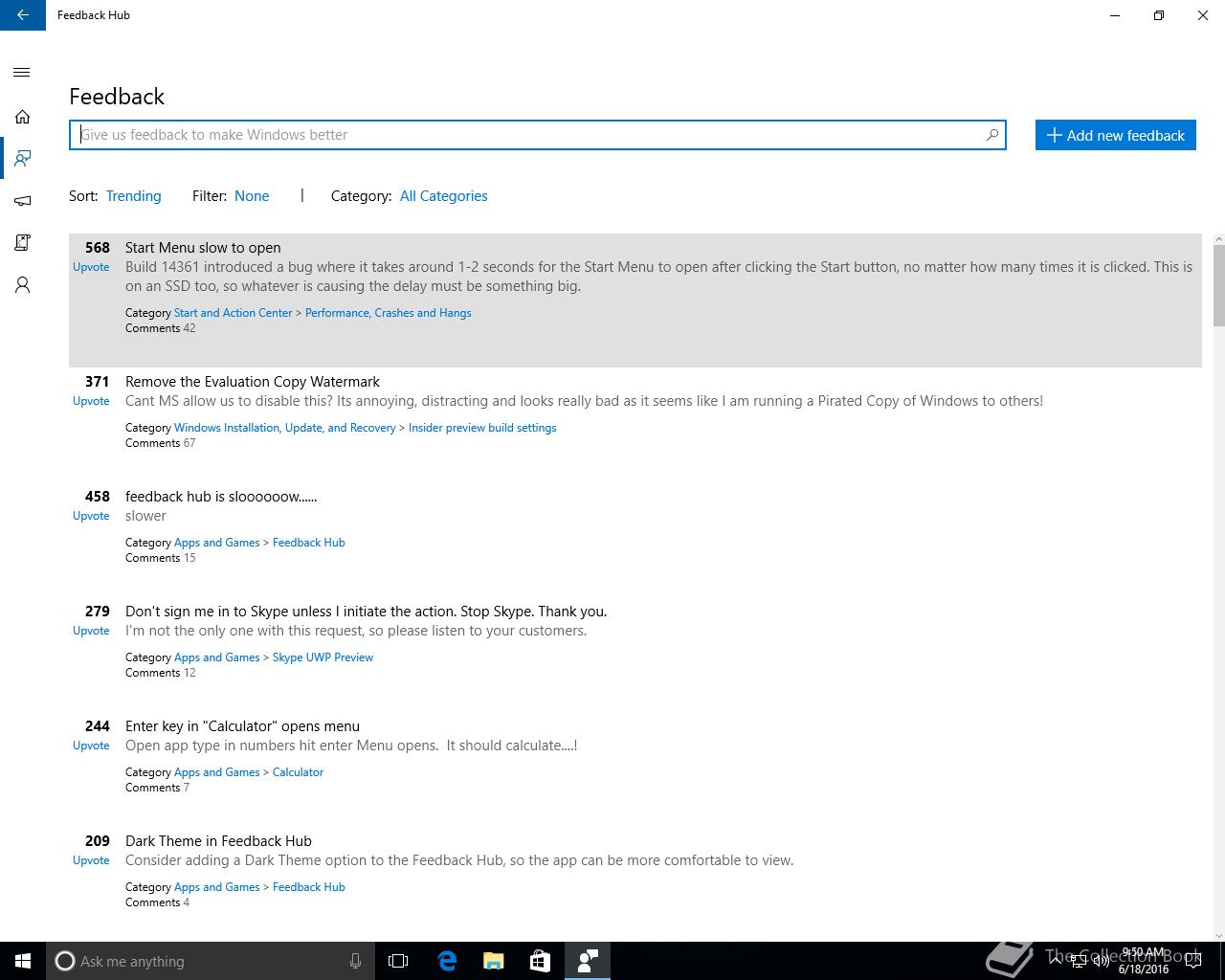Upvote 'Remove the Evaluation Copy Watermark'
This screenshot has width=1225, height=980.
91,401
